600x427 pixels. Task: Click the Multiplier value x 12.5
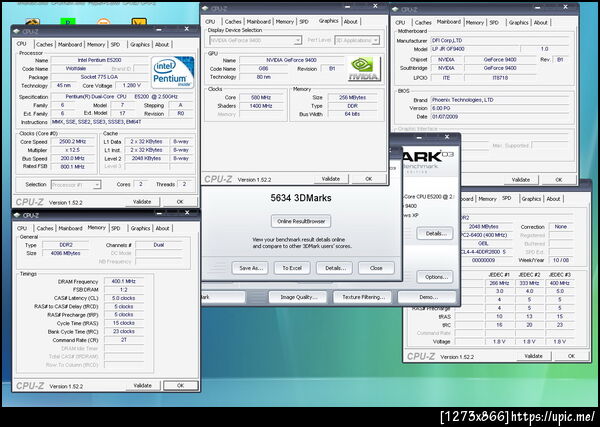[x=73, y=150]
